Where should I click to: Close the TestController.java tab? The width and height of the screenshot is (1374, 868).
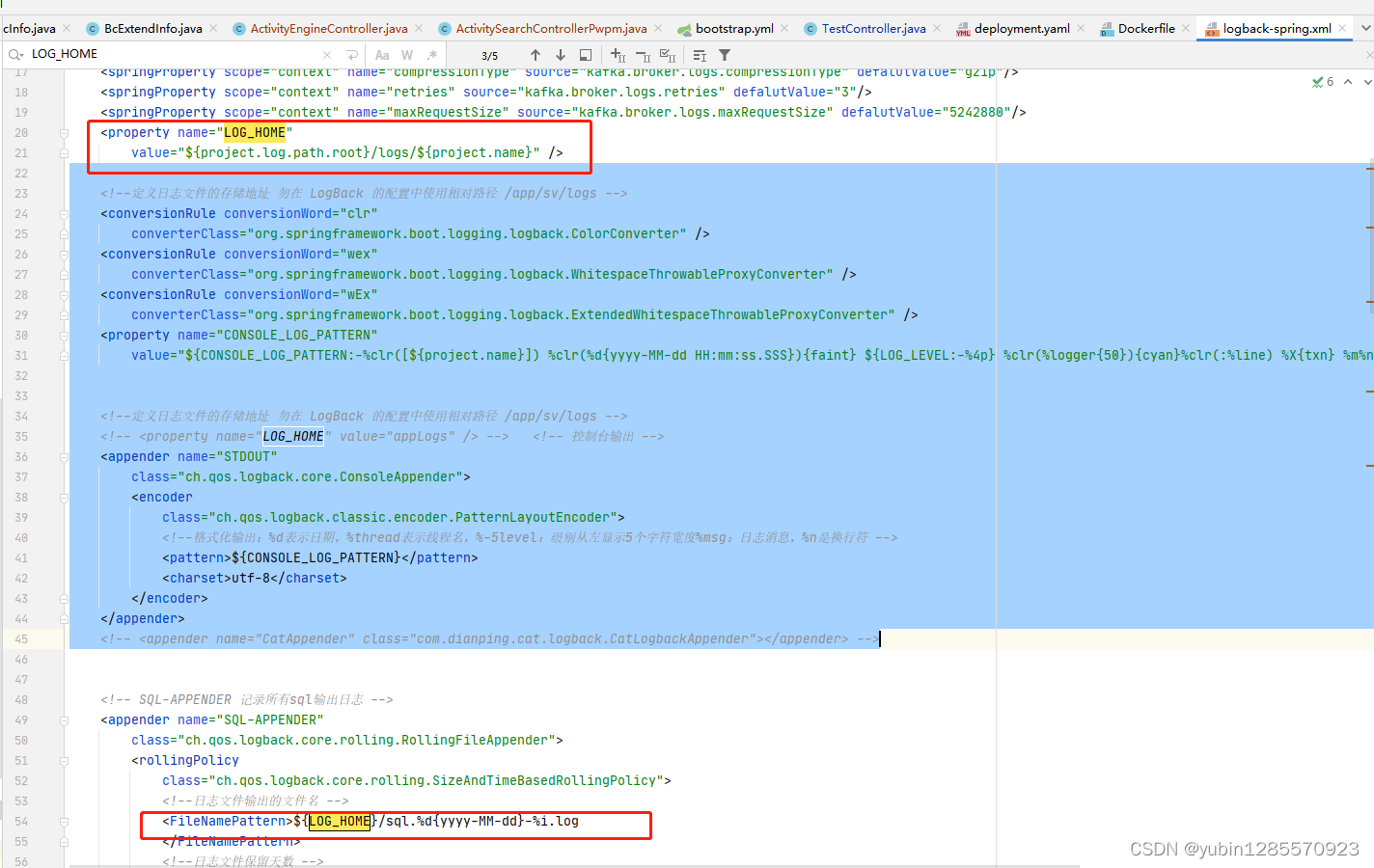point(937,28)
